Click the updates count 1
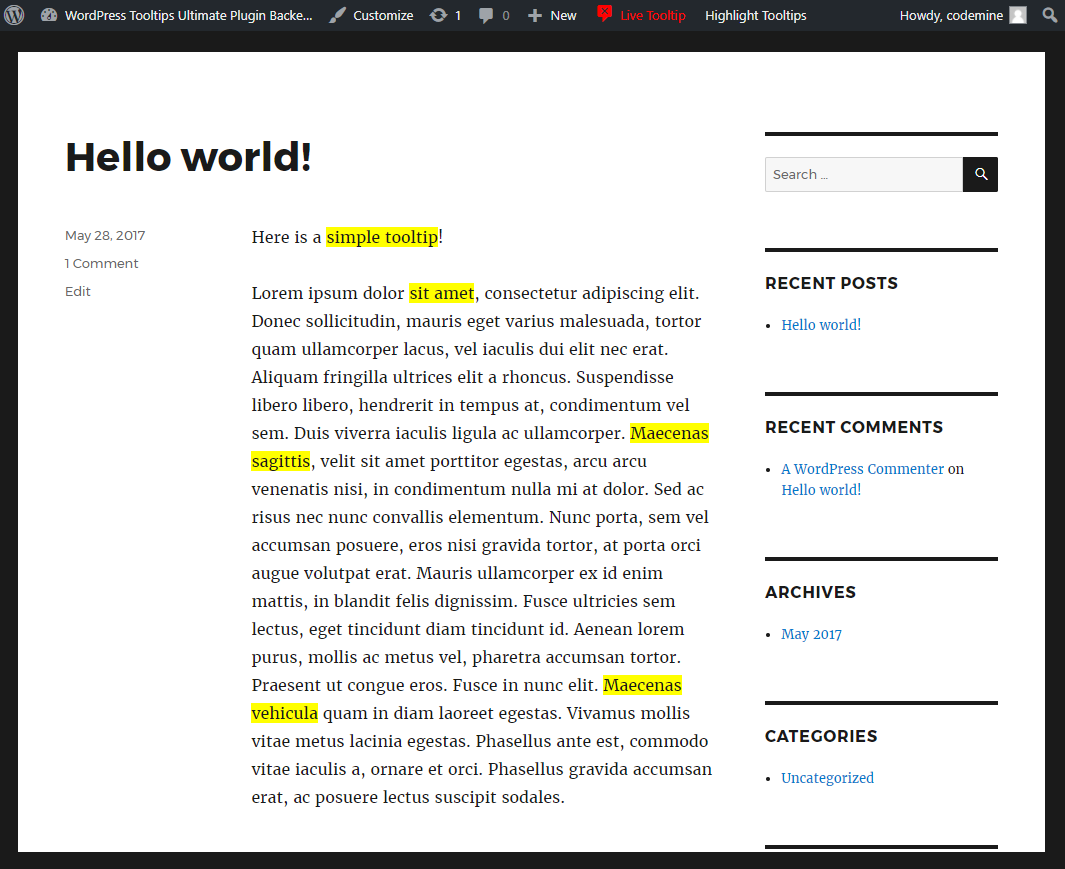This screenshot has width=1065, height=869. click(458, 15)
